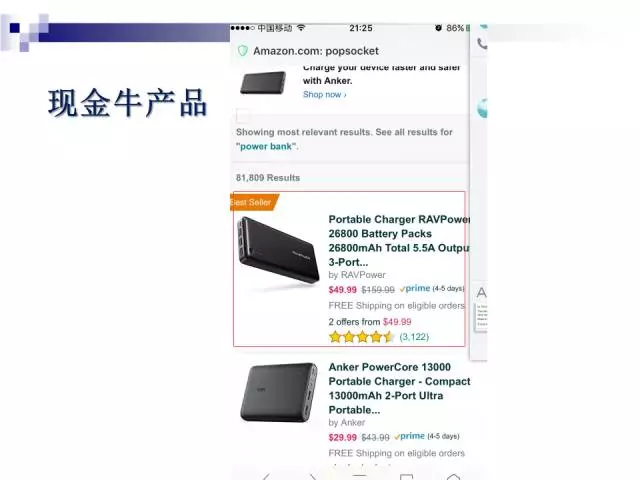Tap the five-star rating for RAVPower
This screenshot has width=640, height=480.
(x=361, y=337)
